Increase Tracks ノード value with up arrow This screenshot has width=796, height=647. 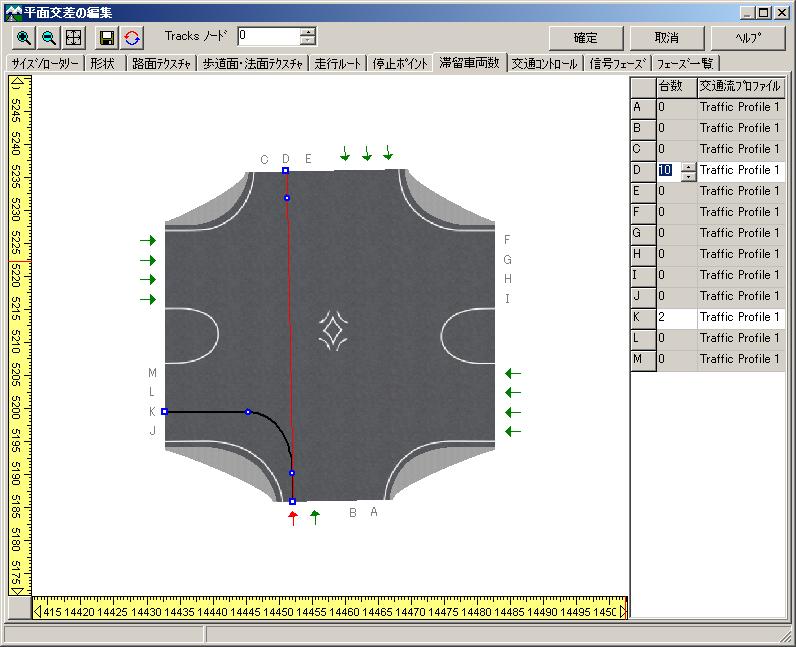pyautogui.click(x=308, y=32)
